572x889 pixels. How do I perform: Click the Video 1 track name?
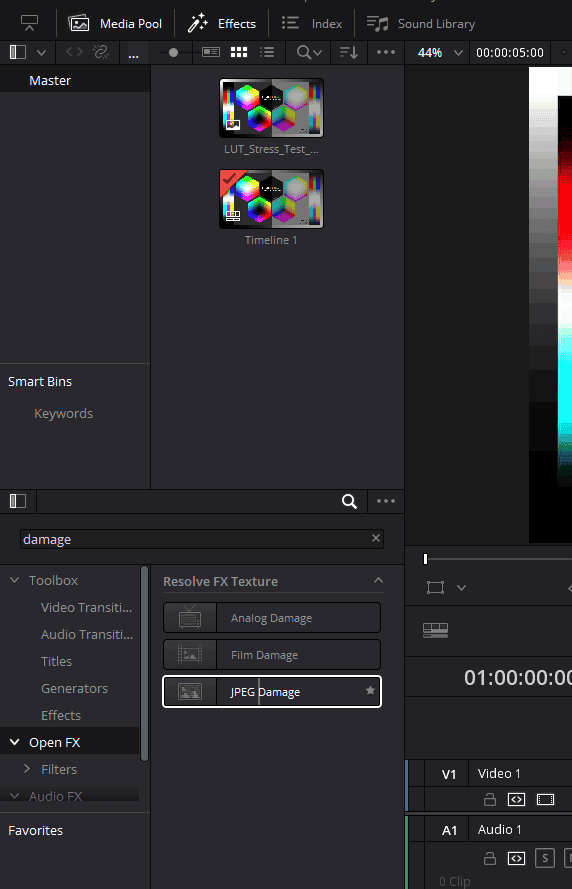click(499, 773)
